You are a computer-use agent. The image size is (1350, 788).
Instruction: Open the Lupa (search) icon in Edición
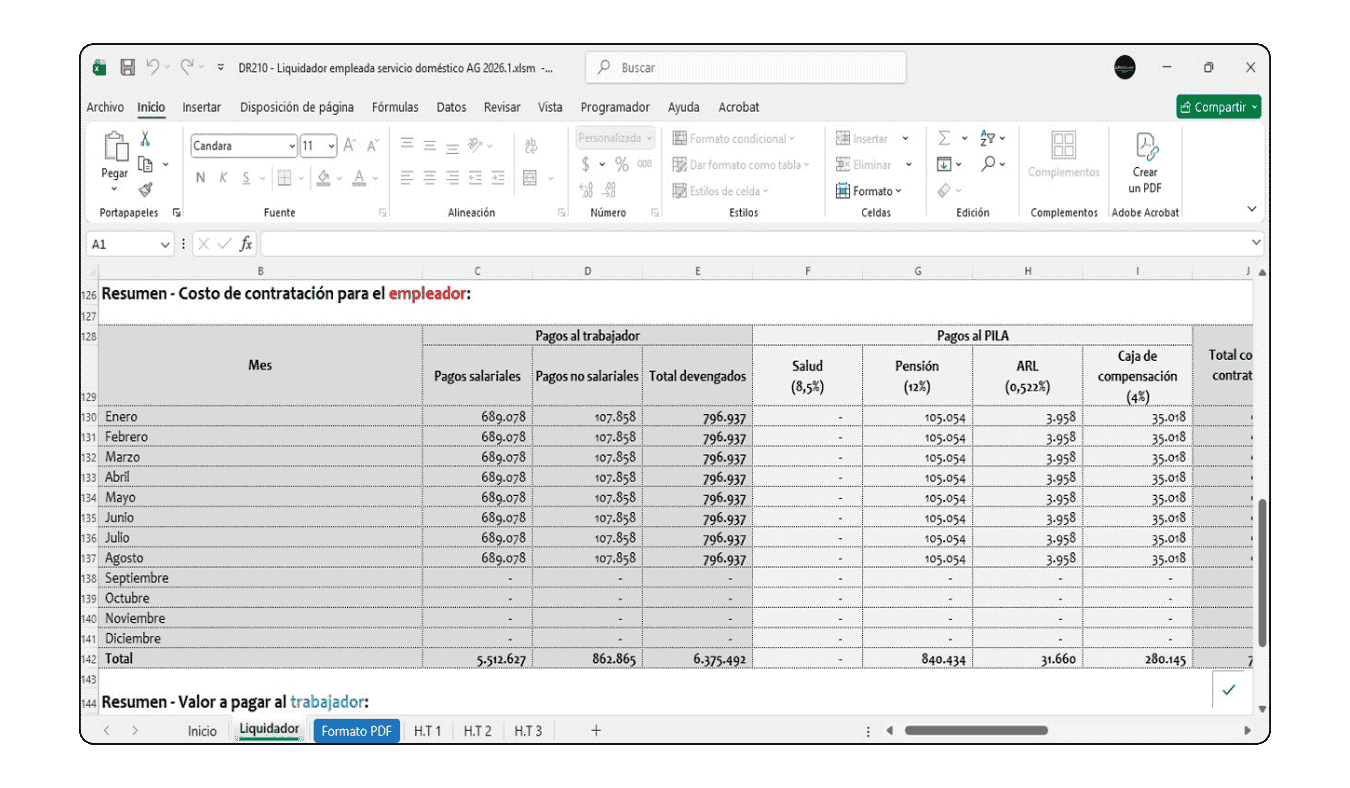click(989, 162)
